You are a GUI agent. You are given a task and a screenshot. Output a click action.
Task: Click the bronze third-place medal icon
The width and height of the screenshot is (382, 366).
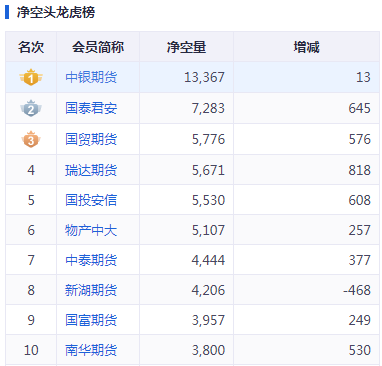(x=31, y=139)
